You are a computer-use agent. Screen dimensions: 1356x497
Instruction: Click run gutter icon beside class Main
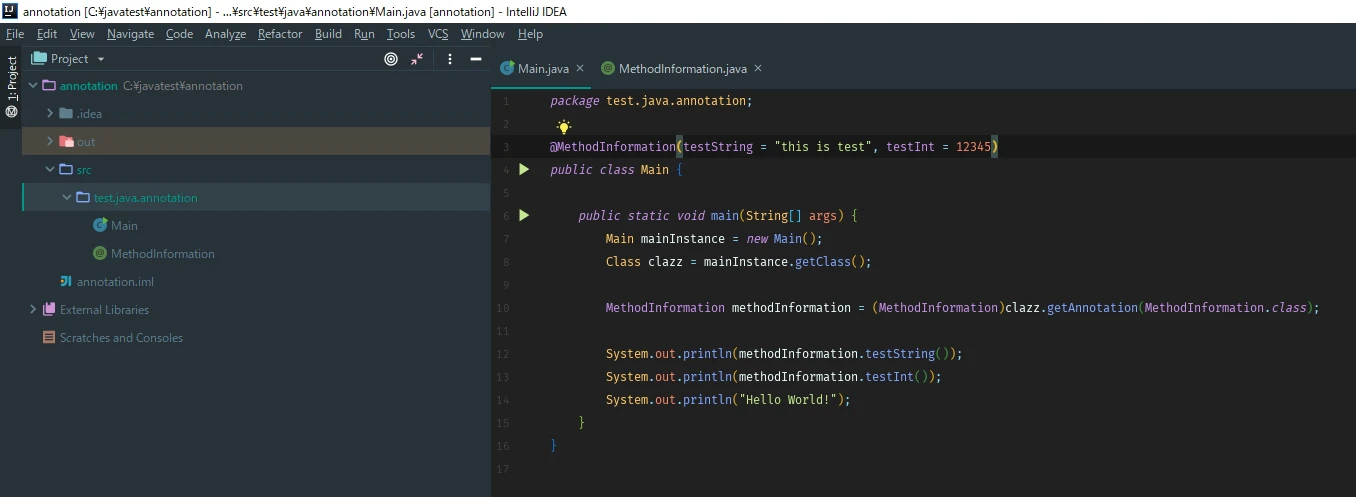524,170
